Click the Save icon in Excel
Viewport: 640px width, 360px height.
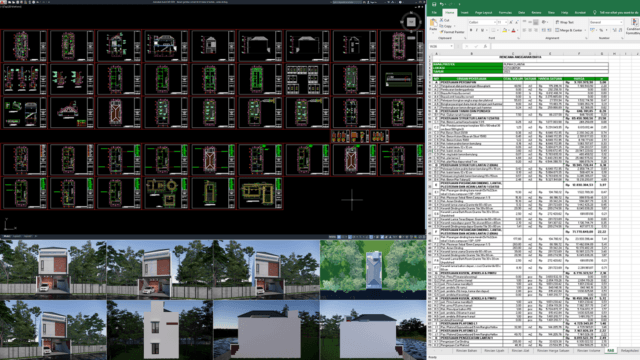point(434,4)
